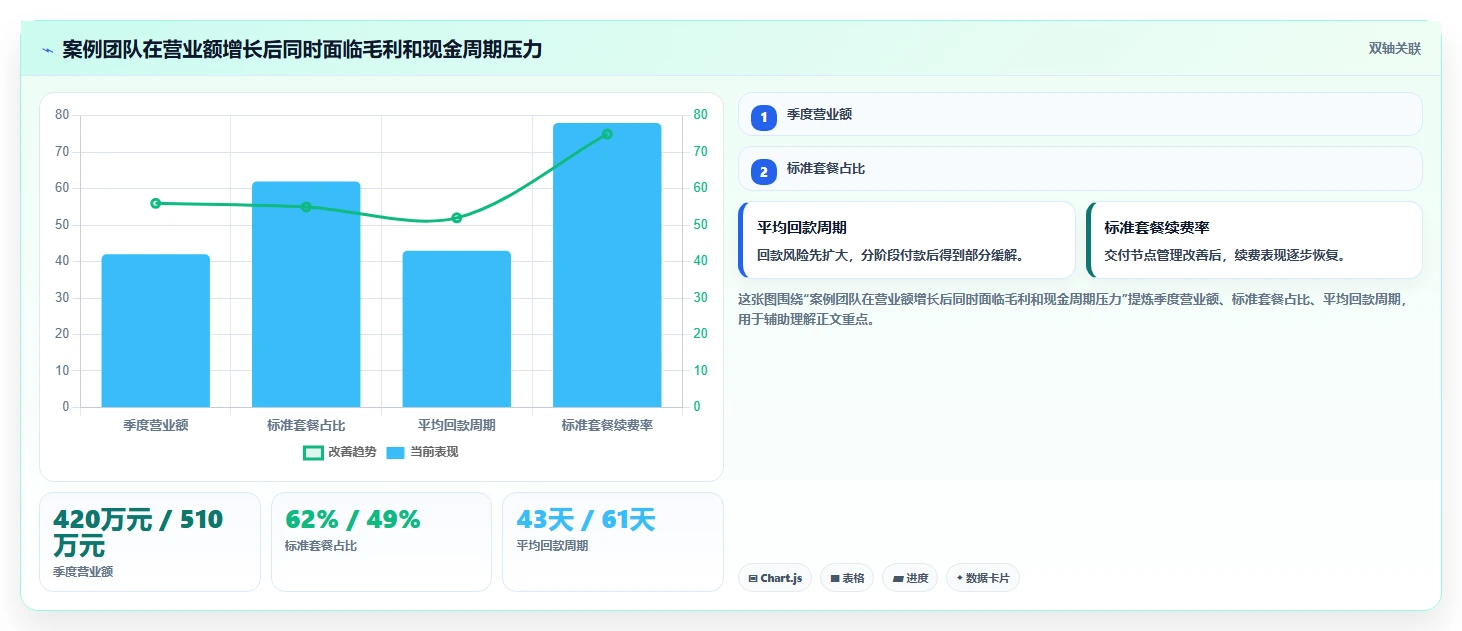The height and width of the screenshot is (631, 1462).
Task: Click the text 回款风险先扩大
Action: [803, 255]
